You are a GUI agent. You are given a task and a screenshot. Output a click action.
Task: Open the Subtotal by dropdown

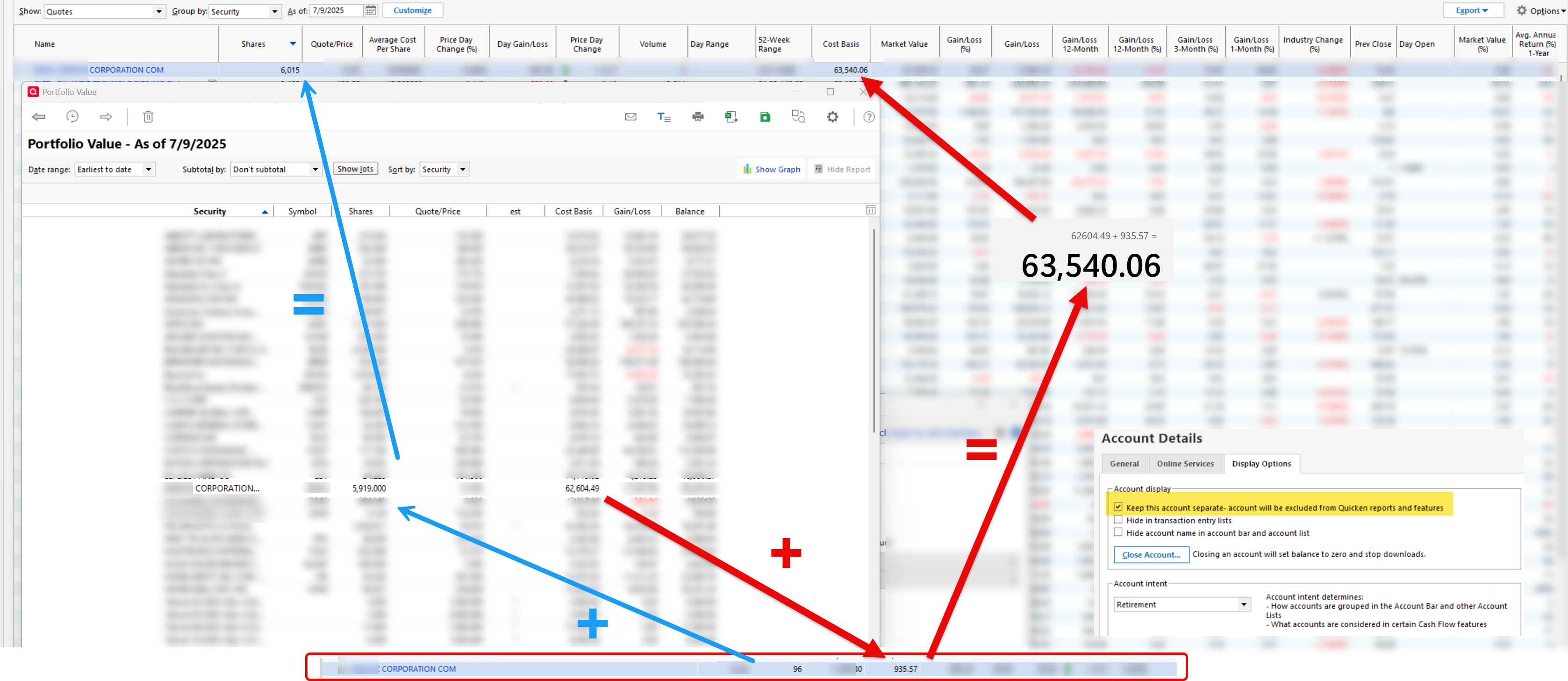pos(315,169)
